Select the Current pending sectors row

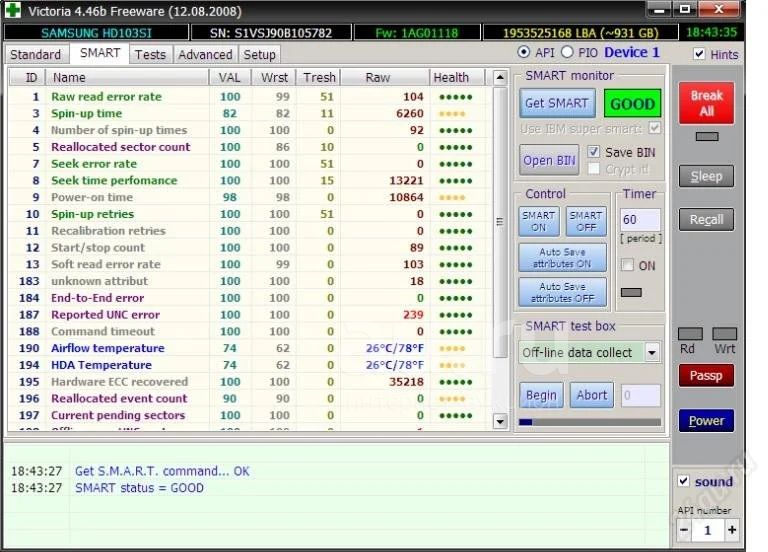[x=249, y=415]
